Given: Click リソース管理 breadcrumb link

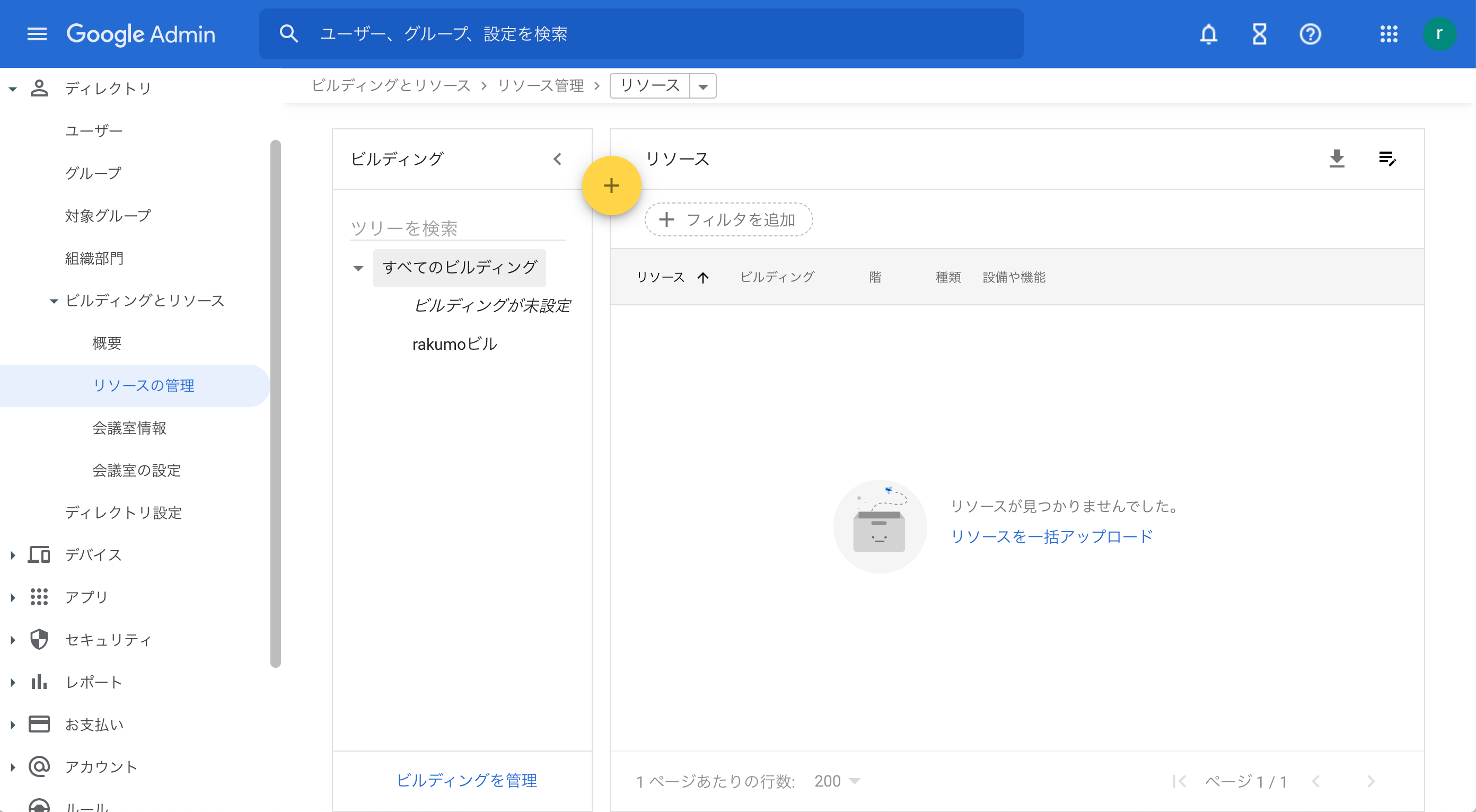Looking at the screenshot, I should tap(540, 86).
